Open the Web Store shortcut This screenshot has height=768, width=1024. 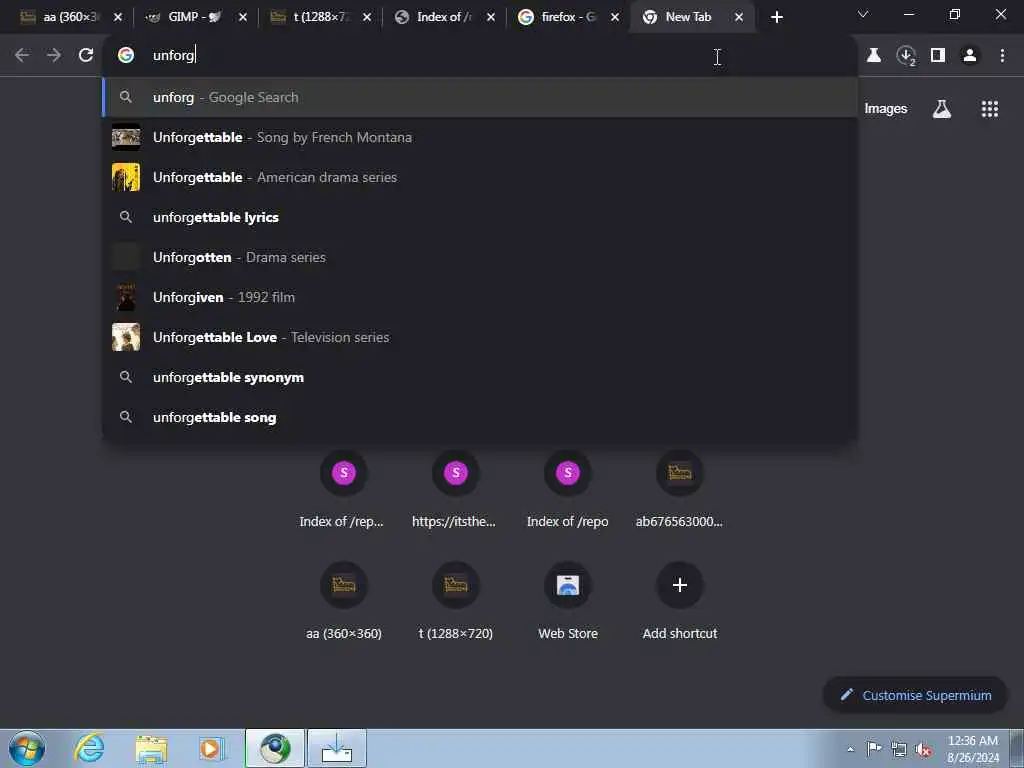pos(568,601)
